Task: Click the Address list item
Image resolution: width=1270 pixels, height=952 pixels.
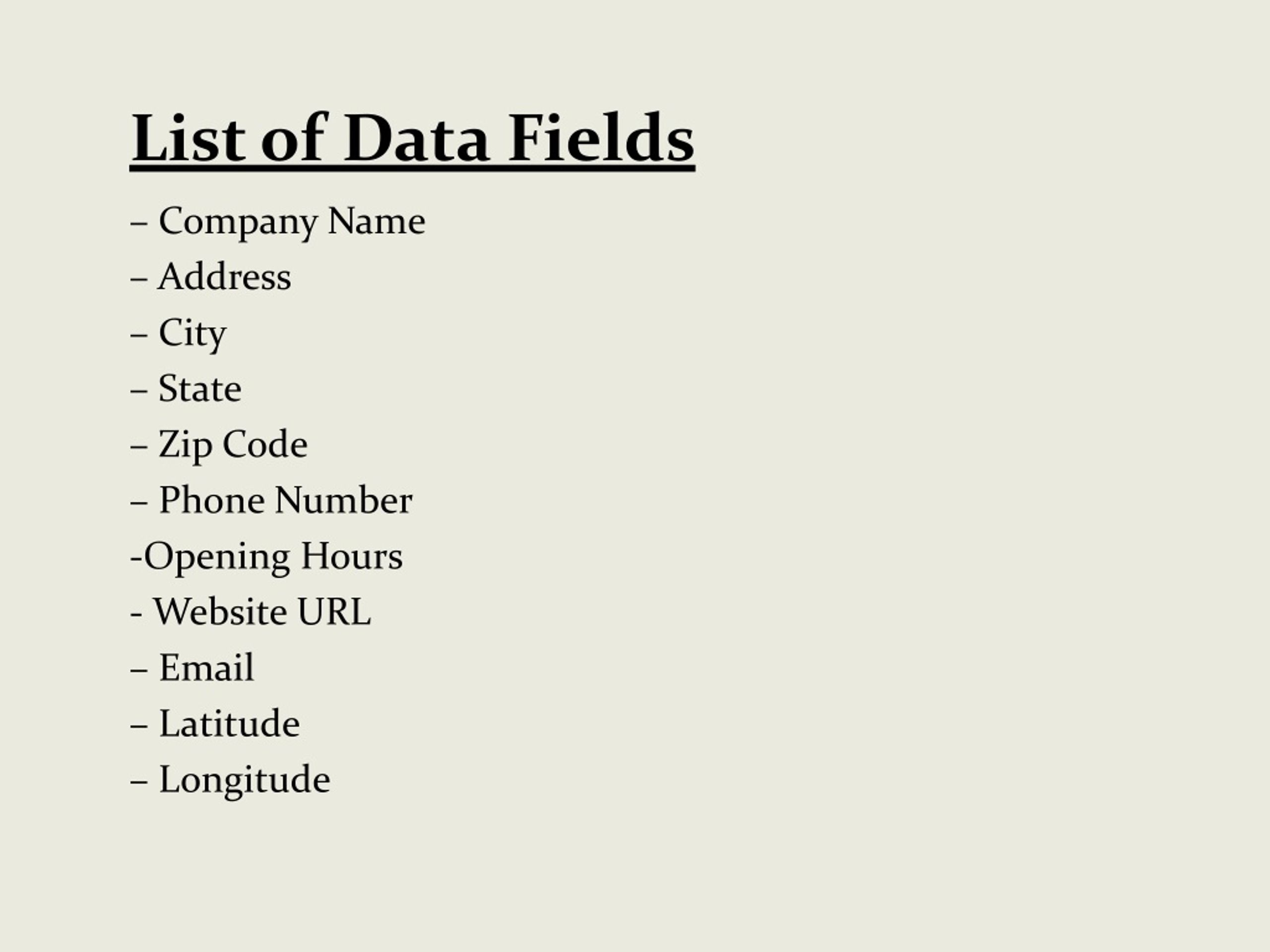Action: pos(211,277)
